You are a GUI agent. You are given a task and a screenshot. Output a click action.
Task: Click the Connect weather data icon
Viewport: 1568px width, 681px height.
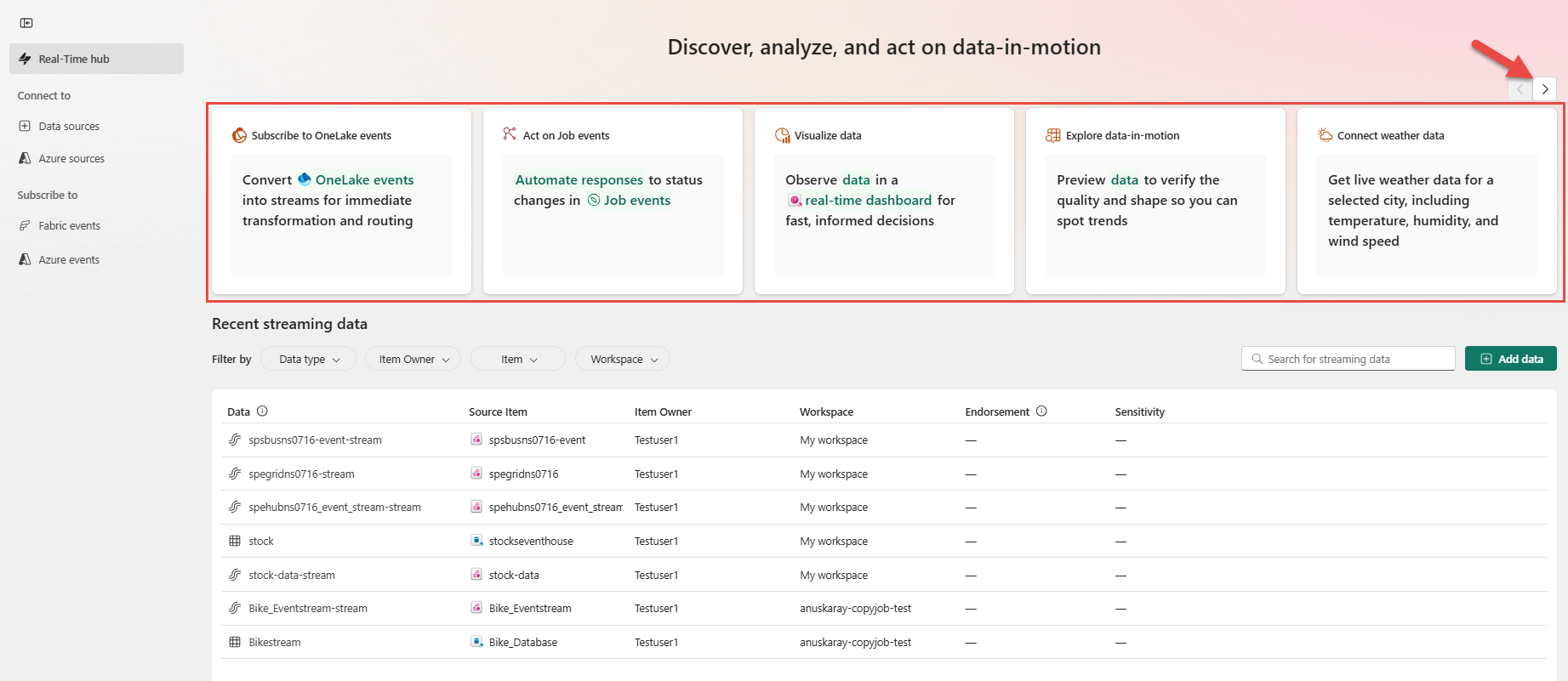click(1325, 135)
